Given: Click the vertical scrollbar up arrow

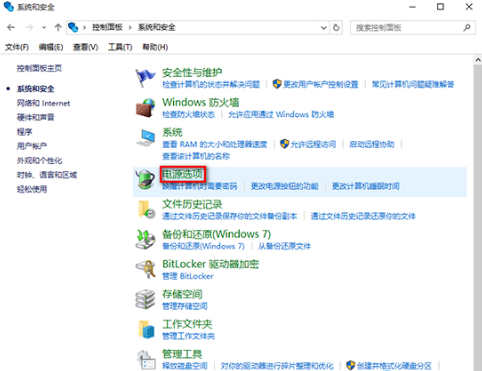Looking at the screenshot, I should (x=478, y=60).
